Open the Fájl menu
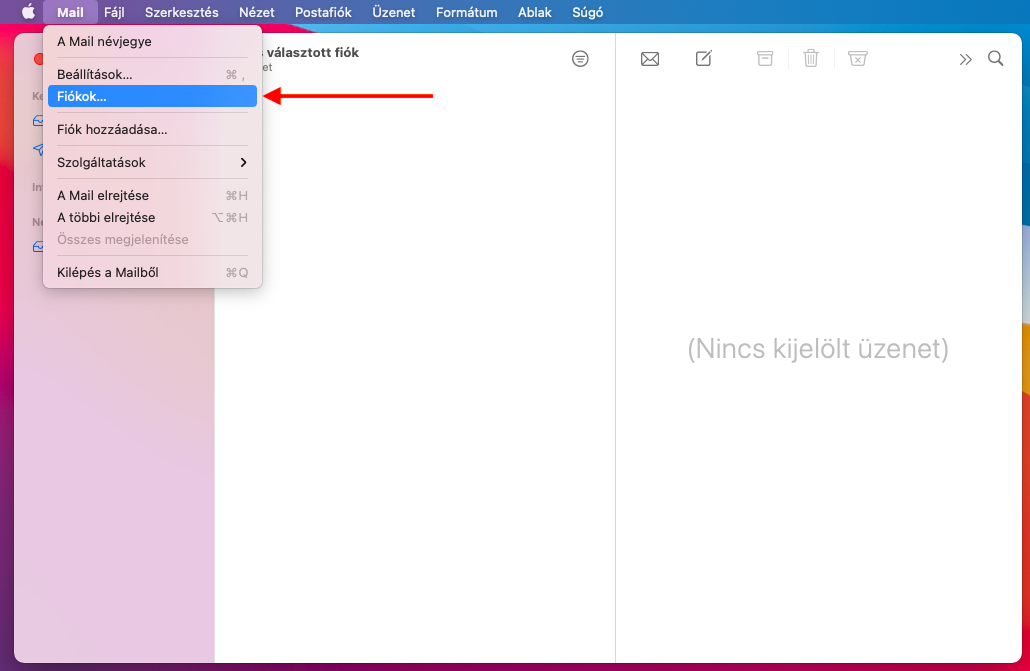Screen dimensions: 1030x671 114,12
